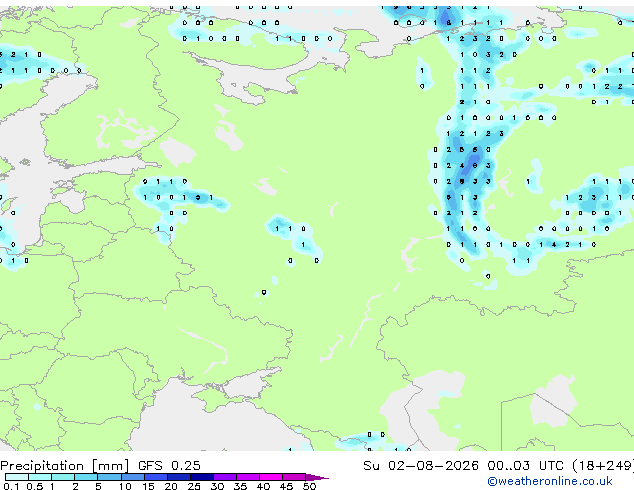Click the 40–45 mm magenta legend swatch

click(271, 477)
